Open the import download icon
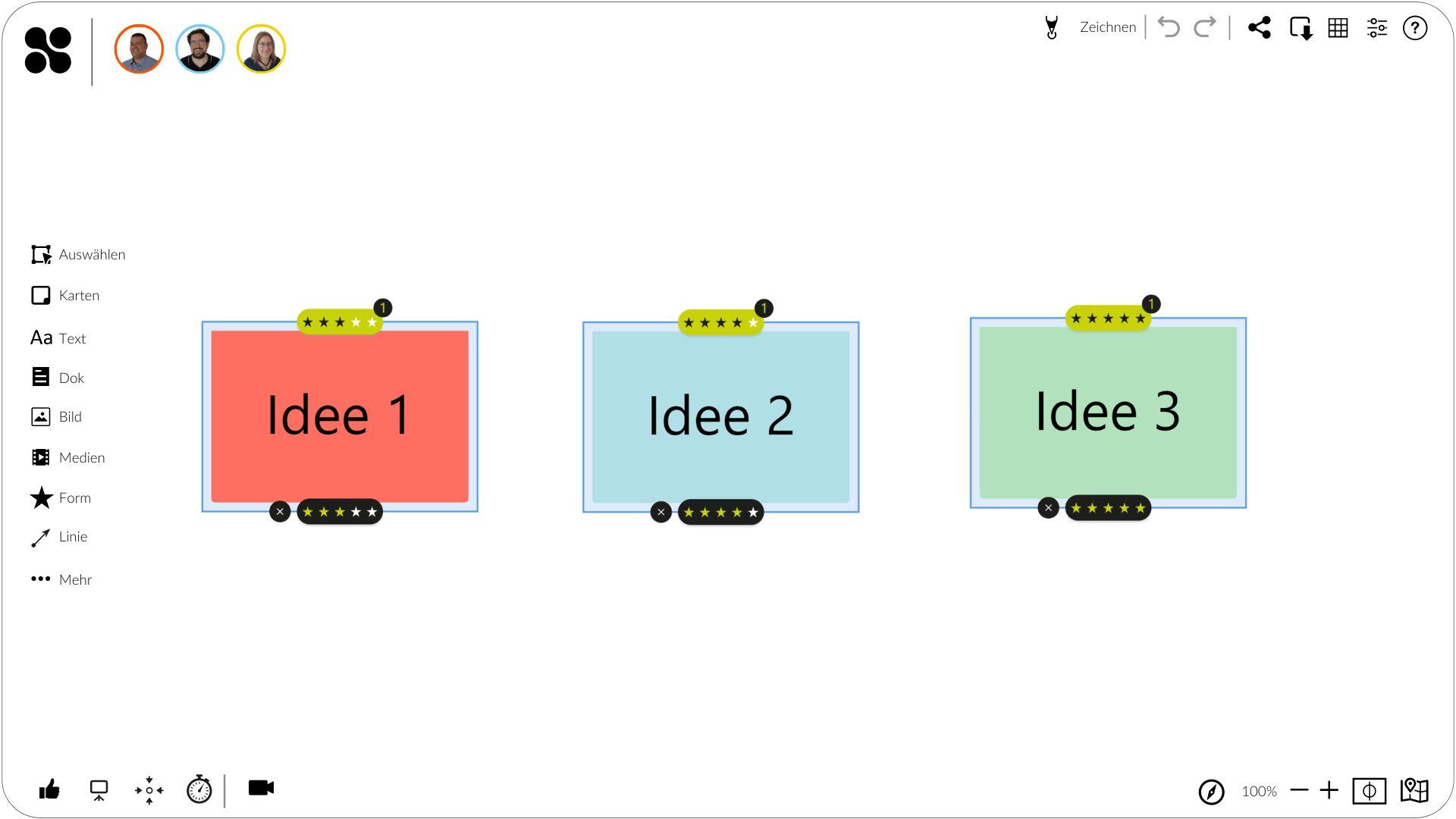1456x819 pixels. (x=1301, y=28)
